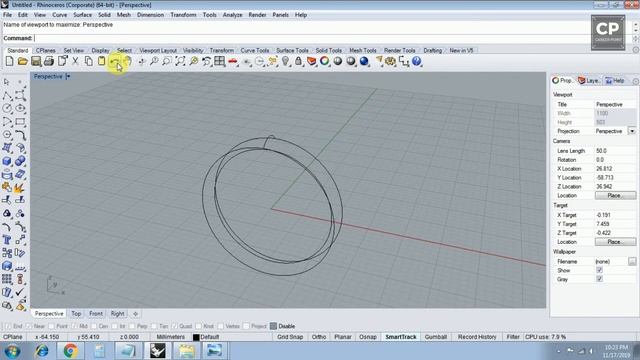The width and height of the screenshot is (640, 360).
Task: Toggle the Cen osnap checkbox
Action: pos(93,326)
